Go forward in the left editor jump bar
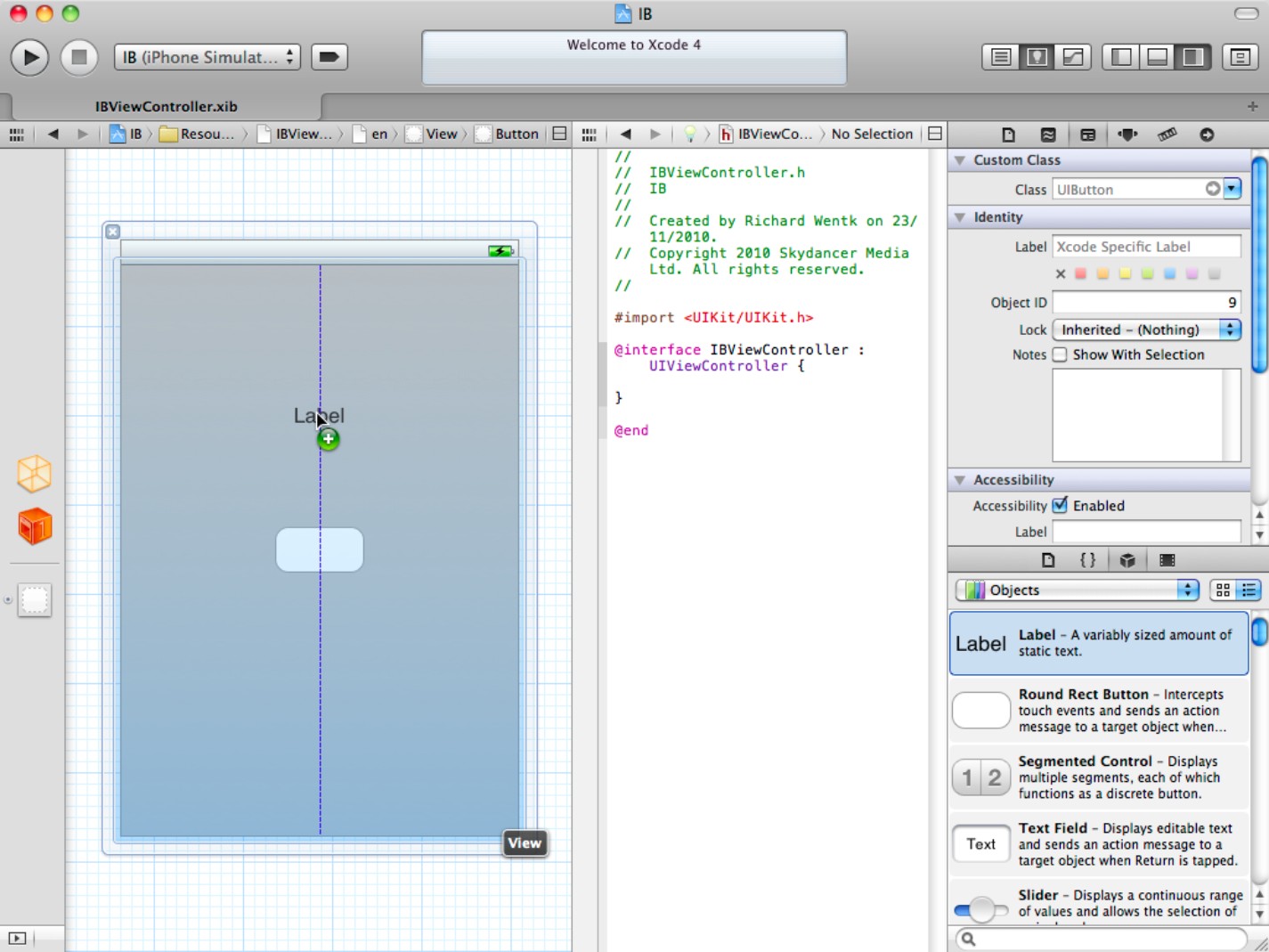 [83, 134]
